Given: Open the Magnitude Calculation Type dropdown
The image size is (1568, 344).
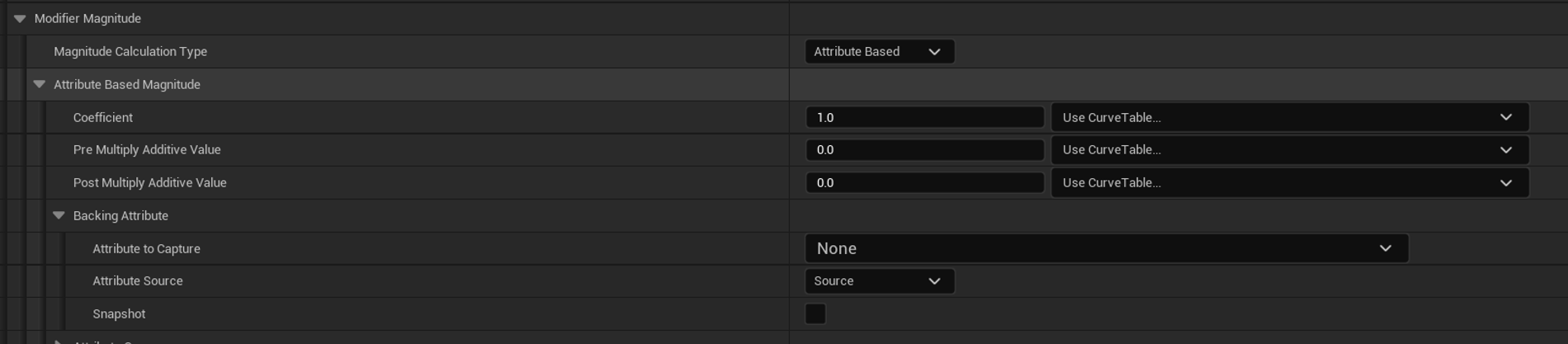Looking at the screenshot, I should [x=879, y=51].
